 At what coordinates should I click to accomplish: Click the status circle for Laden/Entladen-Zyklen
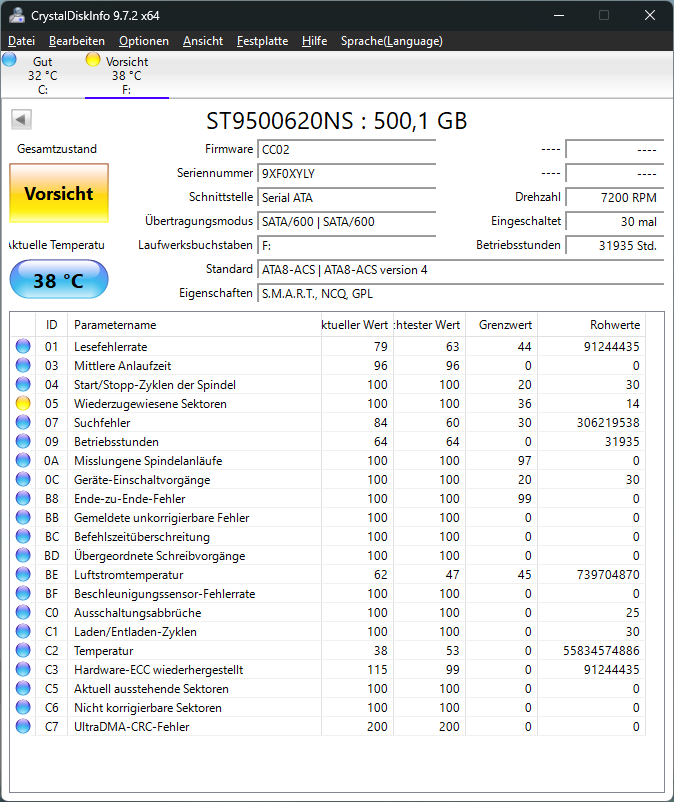pyautogui.click(x=23, y=631)
